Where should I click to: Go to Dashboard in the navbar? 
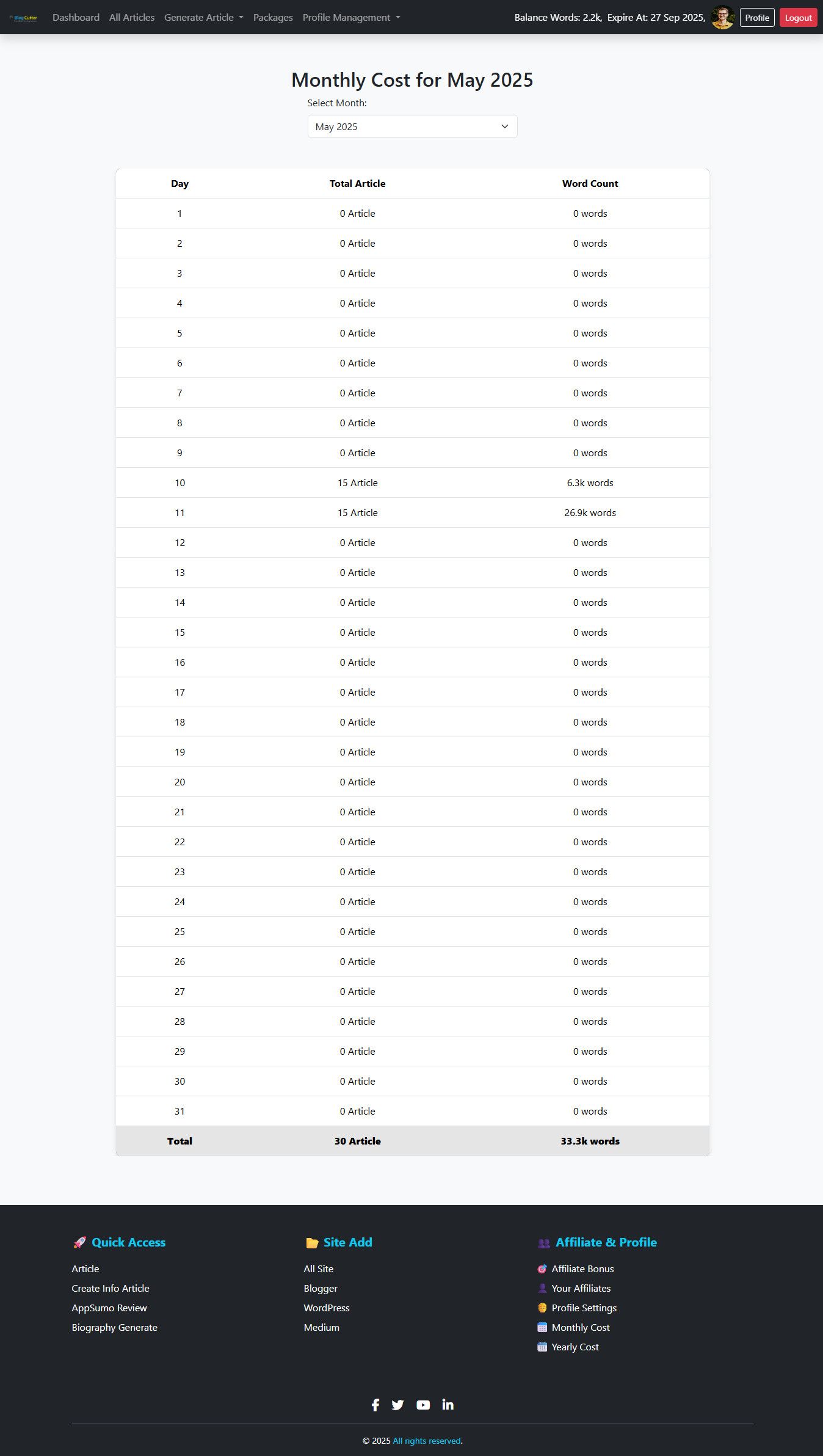[76, 18]
